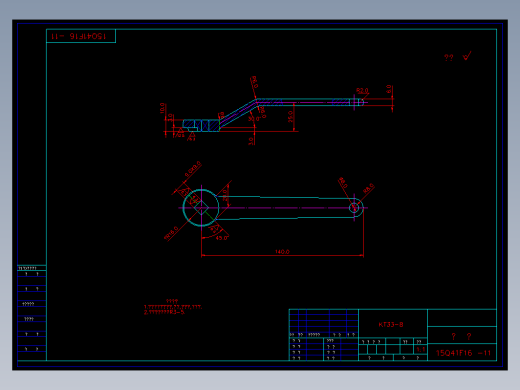The image size is (520, 390).
Task: Click the 25.0 vertical dimension text
Action: point(290,116)
